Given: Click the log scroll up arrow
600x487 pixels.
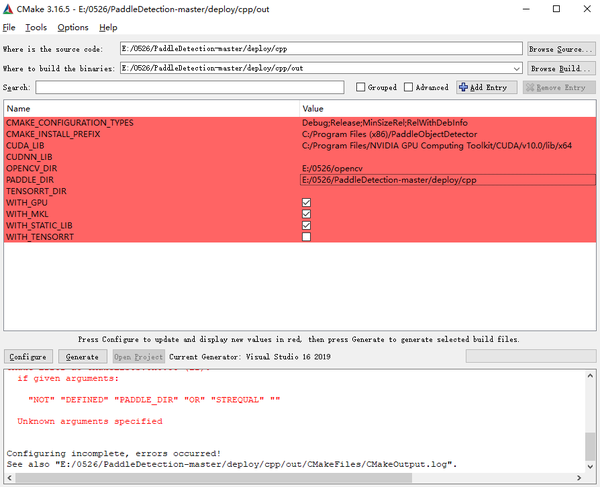Looking at the screenshot, I should point(590,376).
